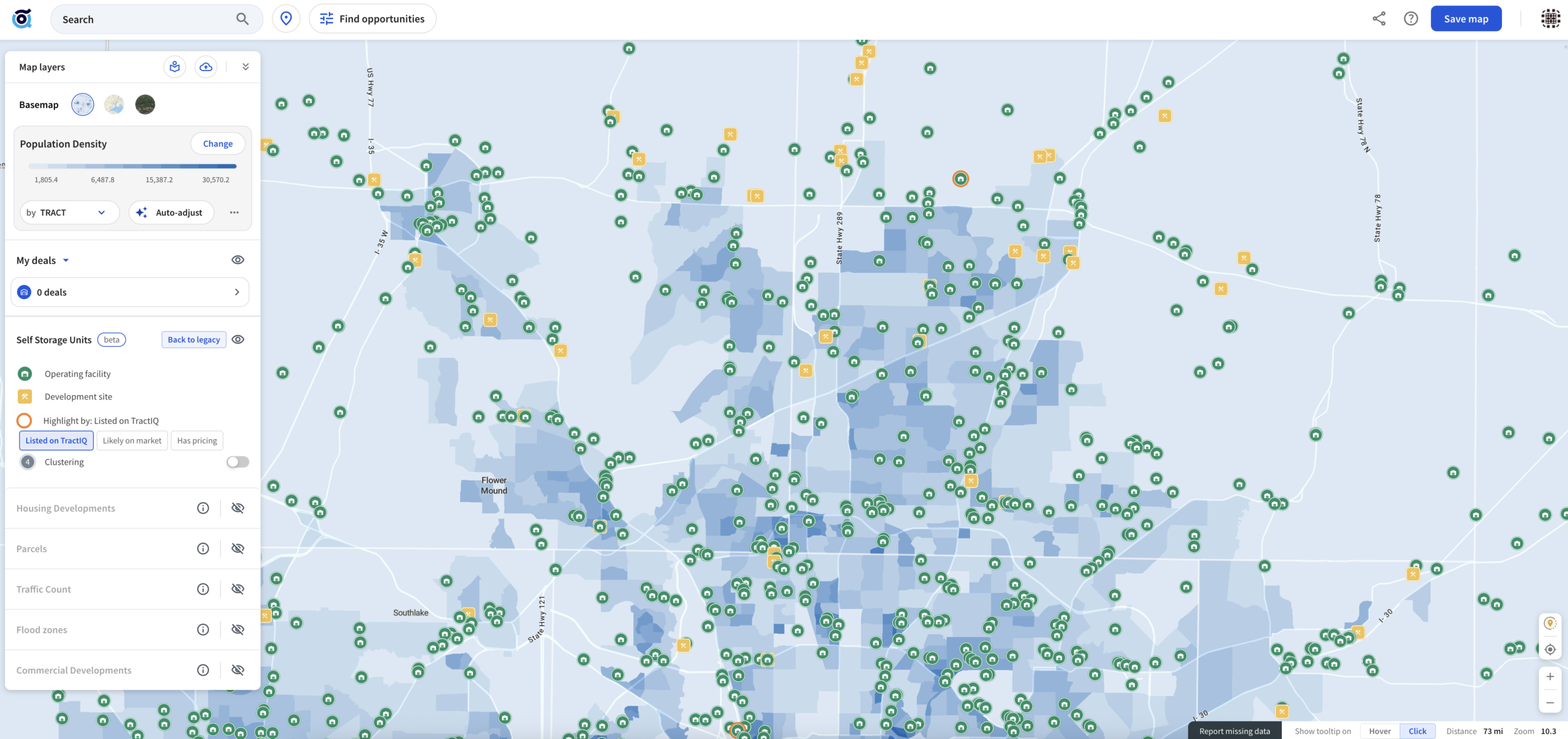Image resolution: width=1568 pixels, height=739 pixels.
Task: Show Parcels info icon
Action: [203, 548]
